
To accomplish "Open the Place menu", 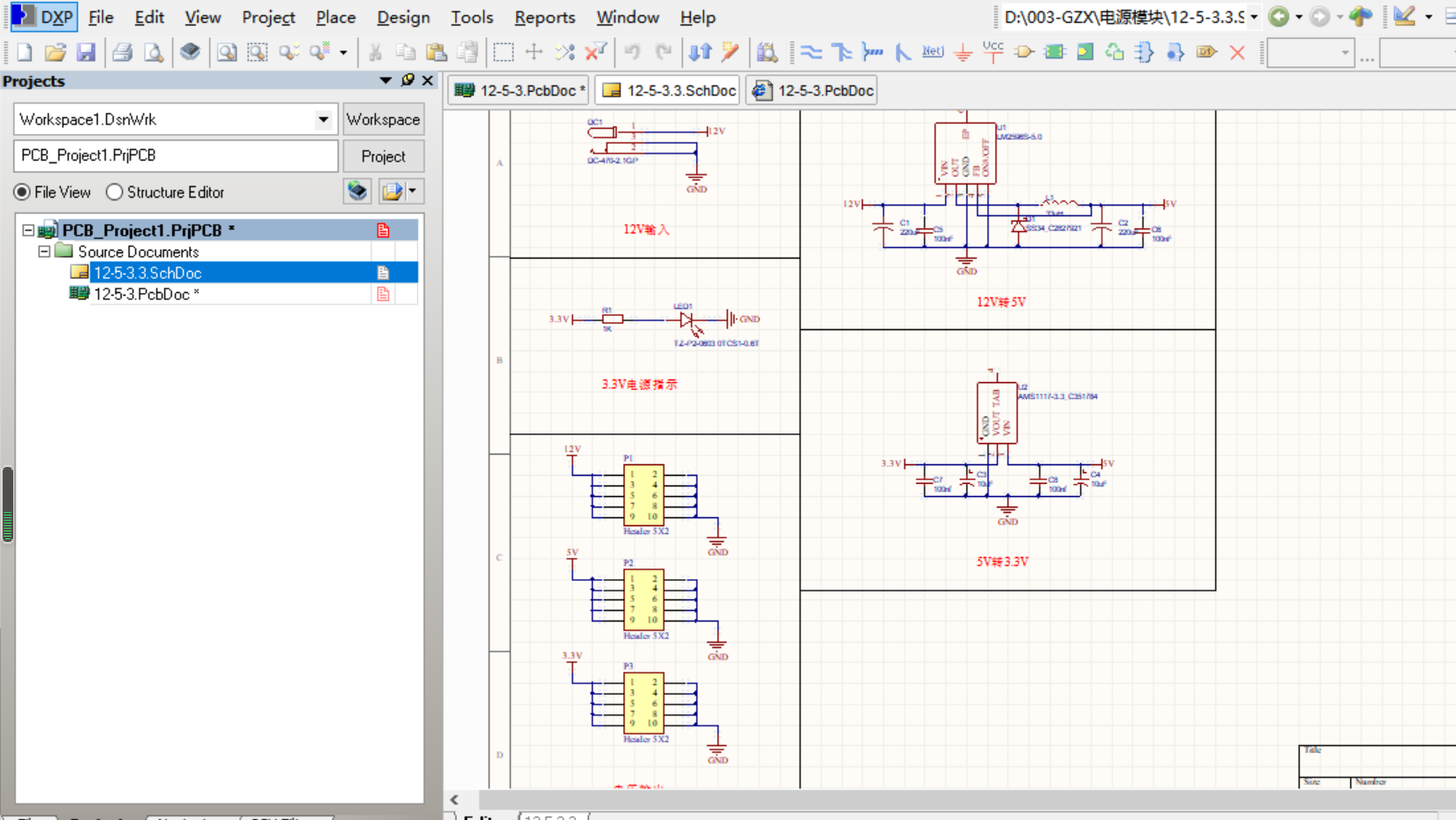I will (335, 17).
